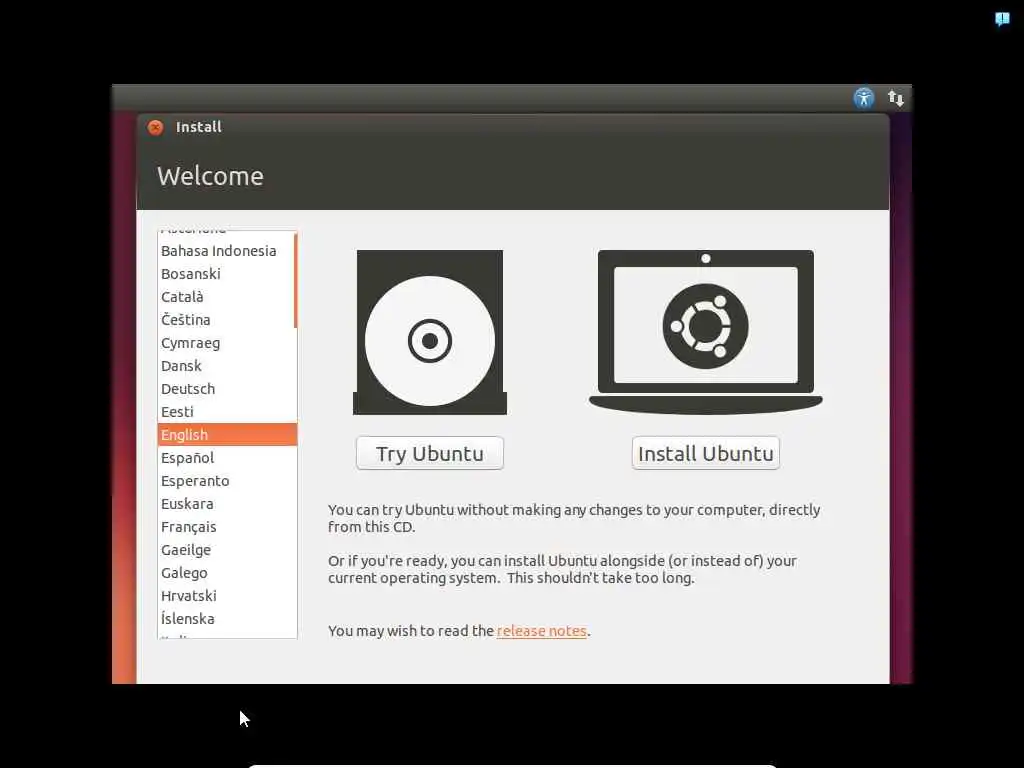Open the network indicator arrows icon
This screenshot has width=1024, height=768.
(x=895, y=99)
